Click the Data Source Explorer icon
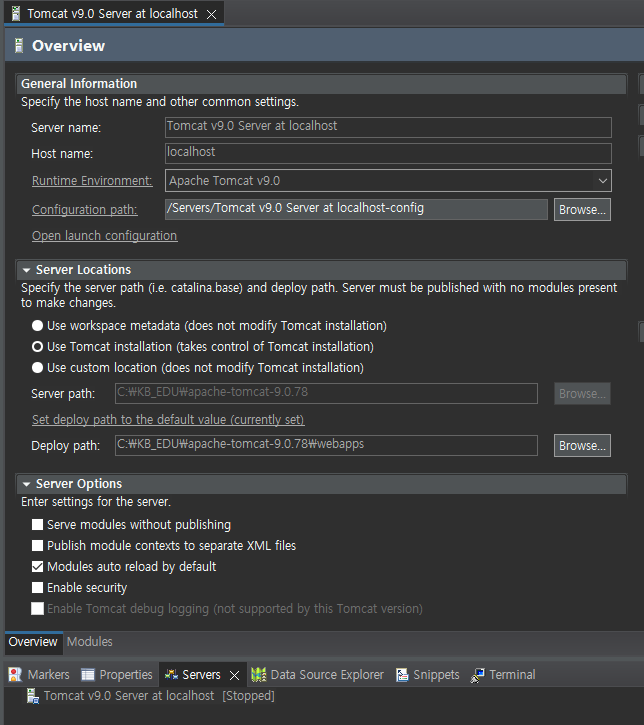 [259, 675]
